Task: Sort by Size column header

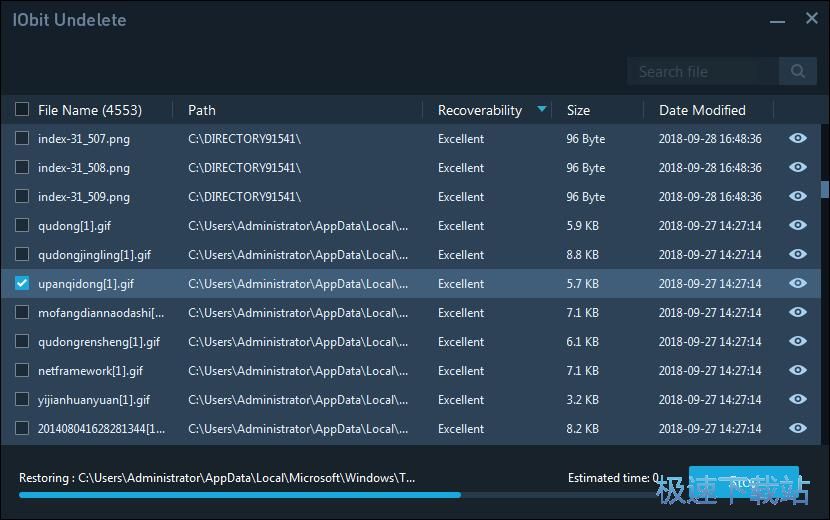Action: pos(578,110)
